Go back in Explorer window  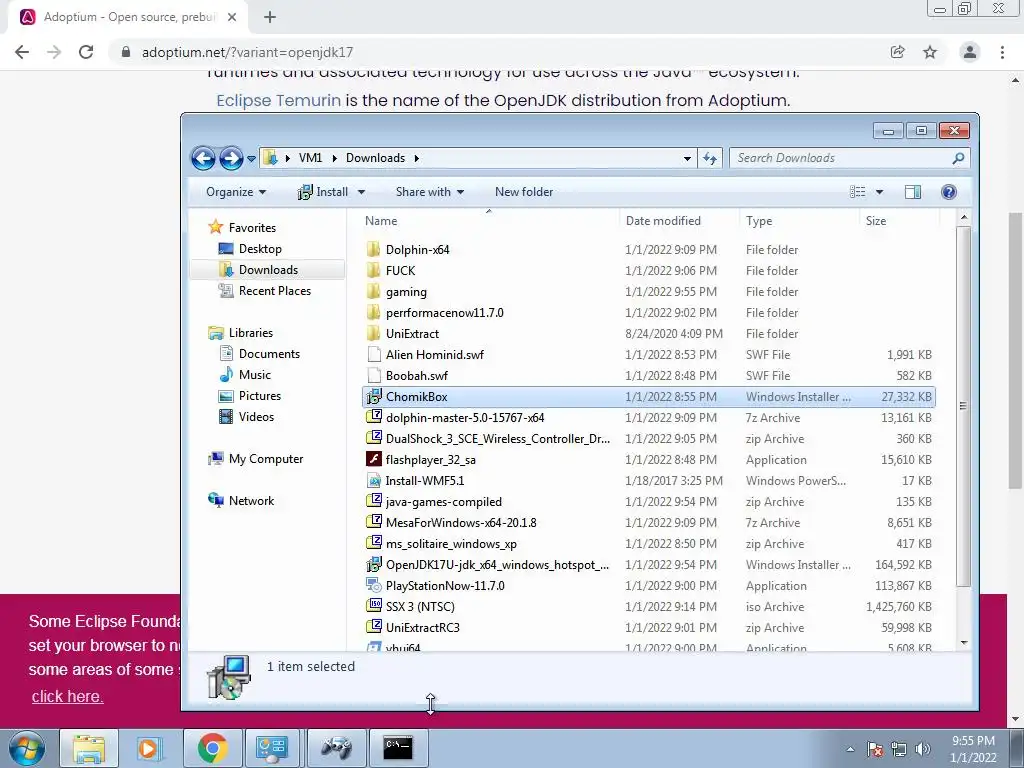pos(203,158)
